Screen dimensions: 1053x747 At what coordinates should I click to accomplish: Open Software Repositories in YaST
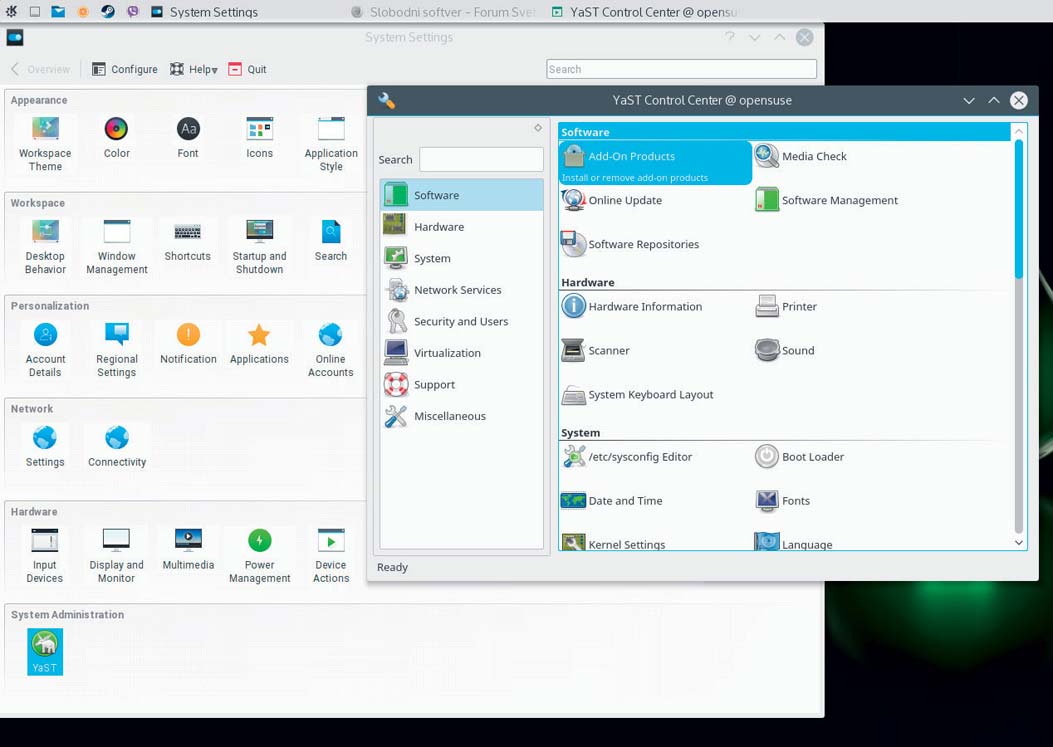point(630,245)
